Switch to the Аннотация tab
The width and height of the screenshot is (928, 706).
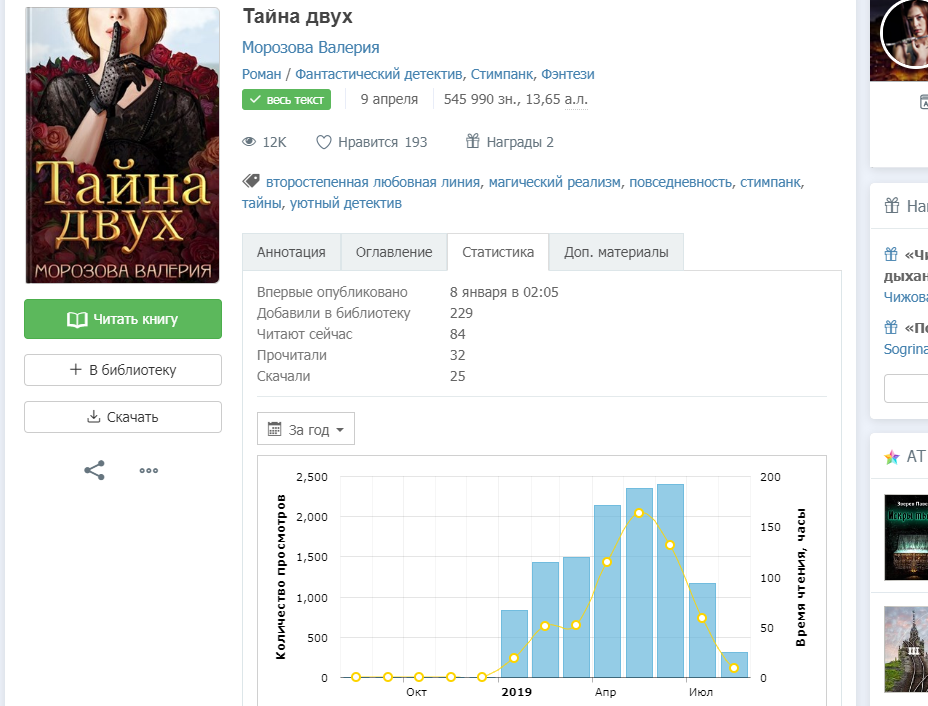point(291,252)
